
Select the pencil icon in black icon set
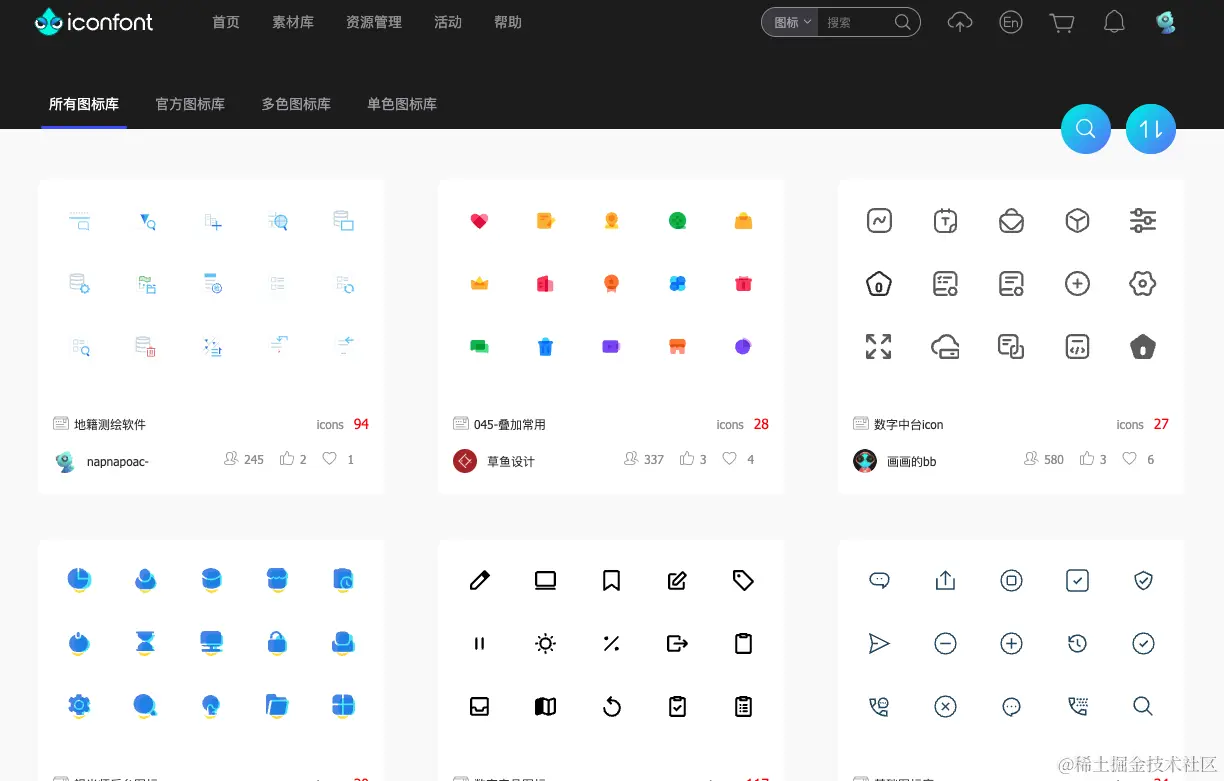479,580
